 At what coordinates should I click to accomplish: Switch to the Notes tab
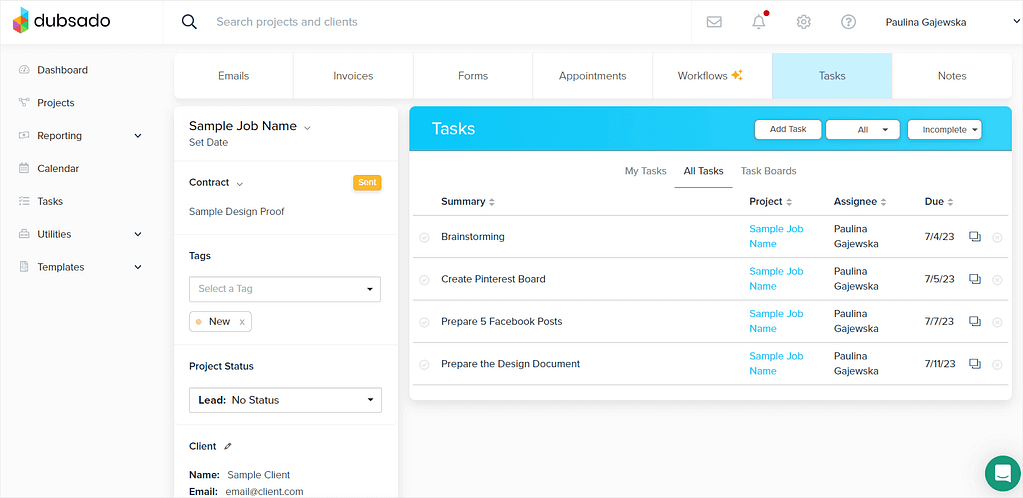click(x=952, y=76)
